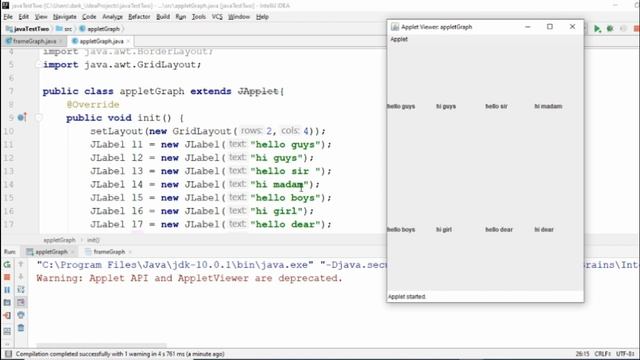Image resolution: width=640 pixels, height=360 pixels.
Task: Stop the running applet with red square
Action: pyautogui.click(x=7, y=277)
